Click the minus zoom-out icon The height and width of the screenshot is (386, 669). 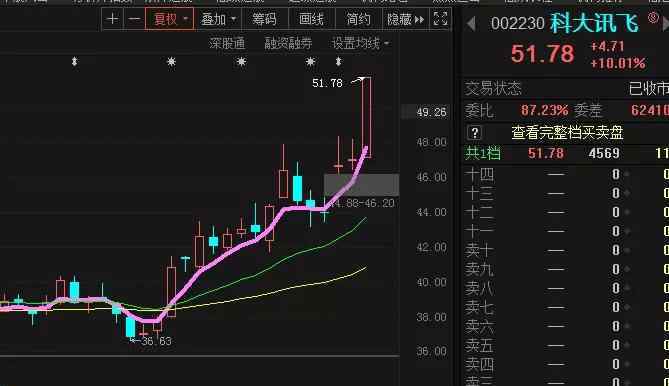click(x=134, y=19)
